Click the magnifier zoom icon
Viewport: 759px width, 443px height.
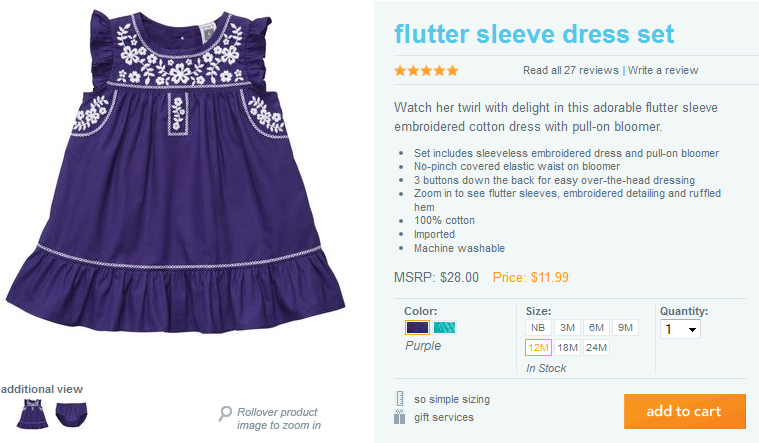pyautogui.click(x=226, y=413)
